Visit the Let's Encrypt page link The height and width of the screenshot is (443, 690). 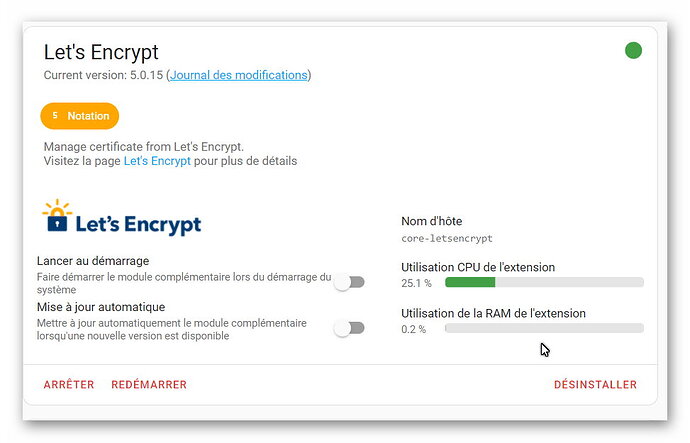[157, 161]
